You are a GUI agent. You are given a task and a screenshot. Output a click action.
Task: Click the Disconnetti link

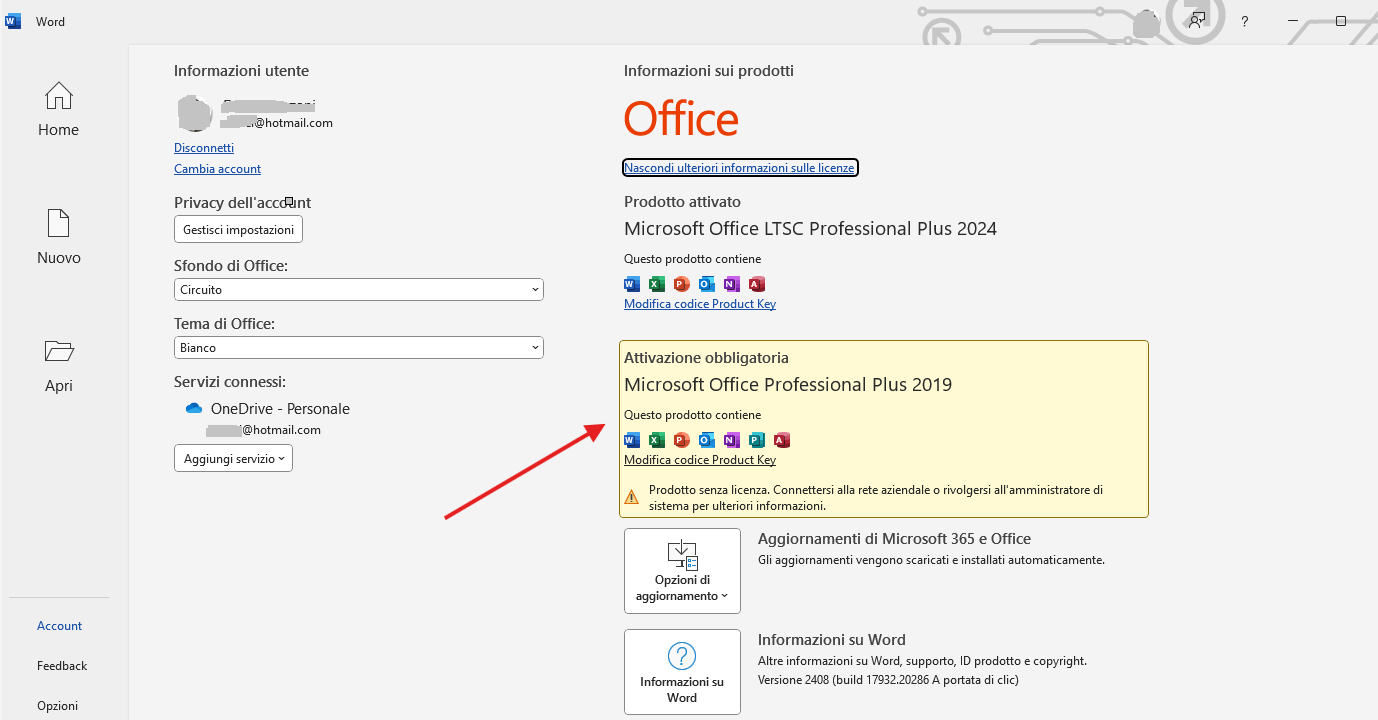tap(204, 148)
